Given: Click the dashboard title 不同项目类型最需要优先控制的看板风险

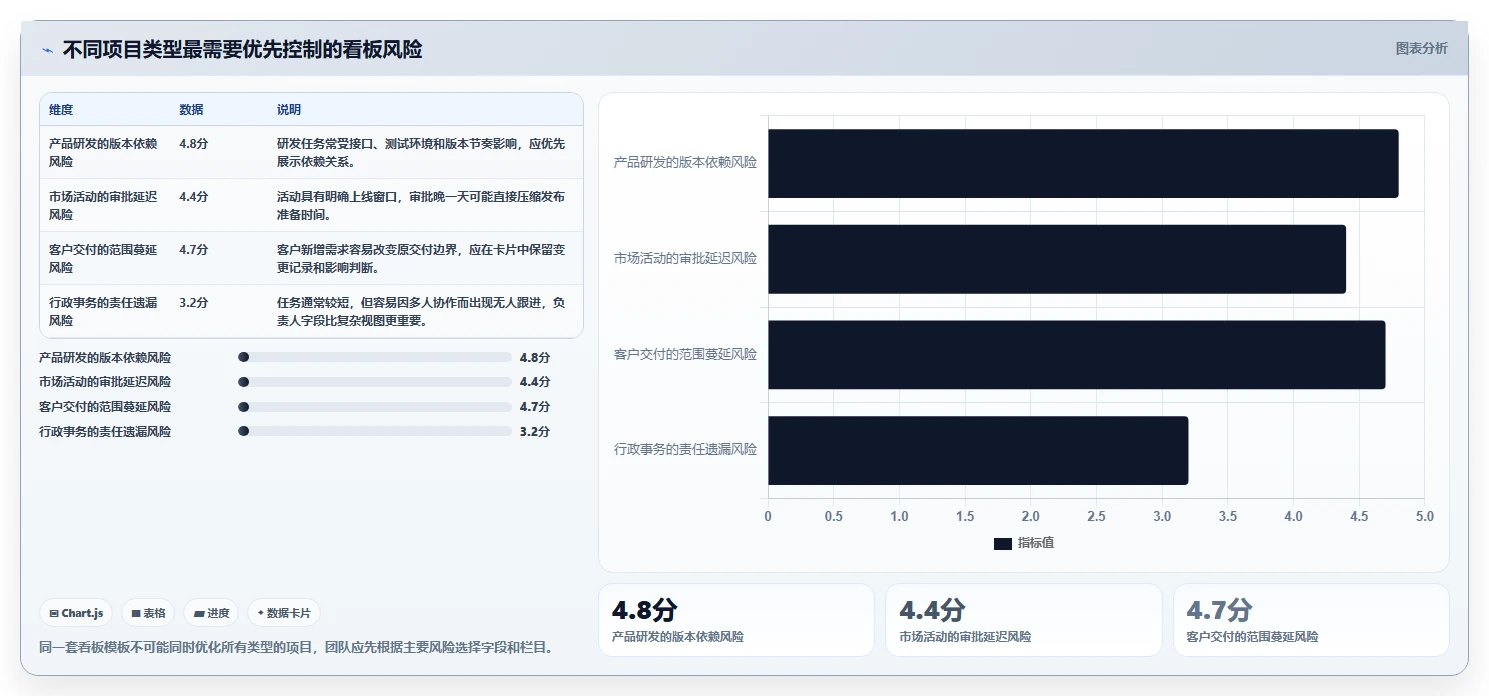Looking at the screenshot, I should click(x=242, y=49).
